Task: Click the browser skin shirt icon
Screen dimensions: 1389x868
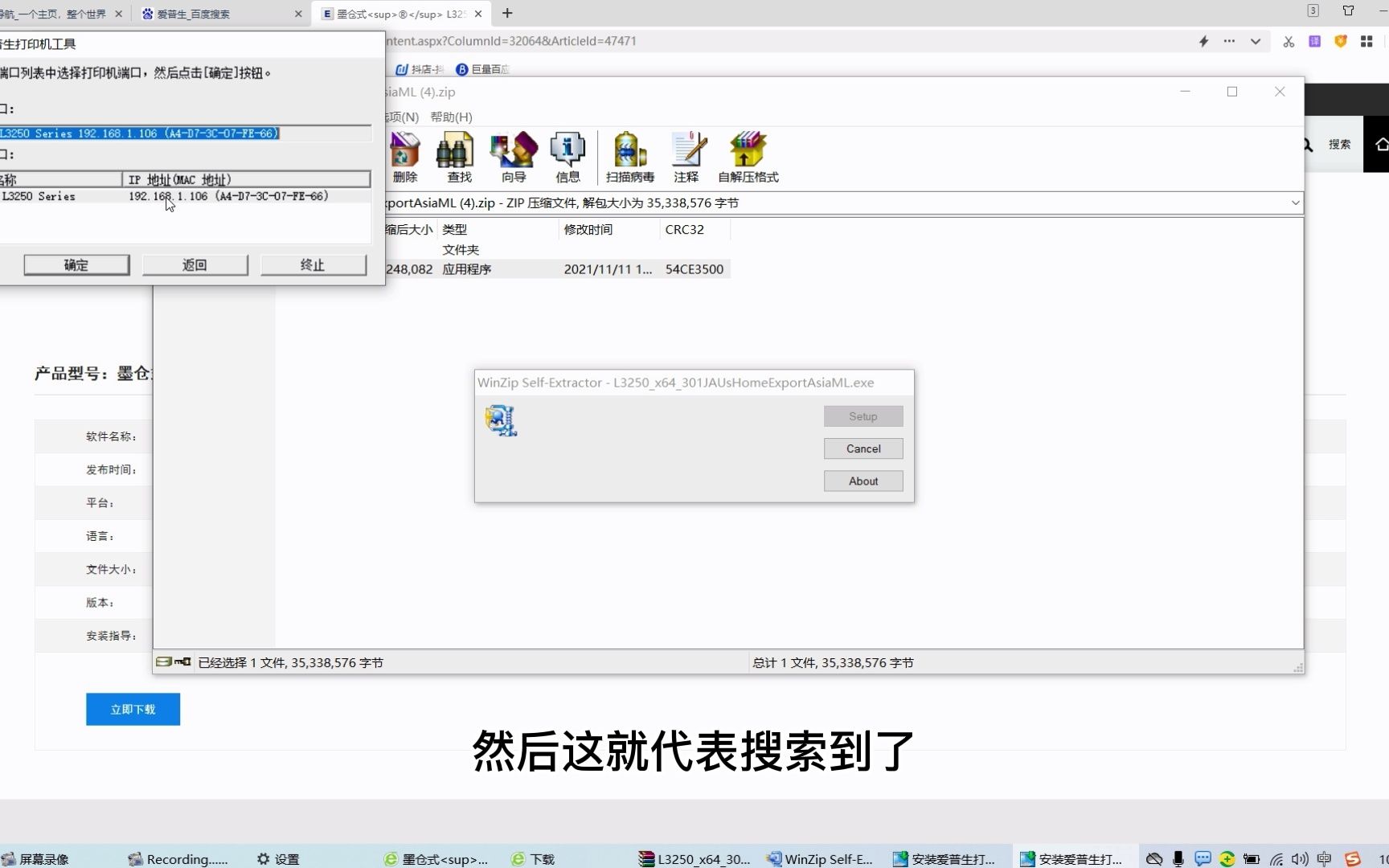Action: coord(1349,10)
